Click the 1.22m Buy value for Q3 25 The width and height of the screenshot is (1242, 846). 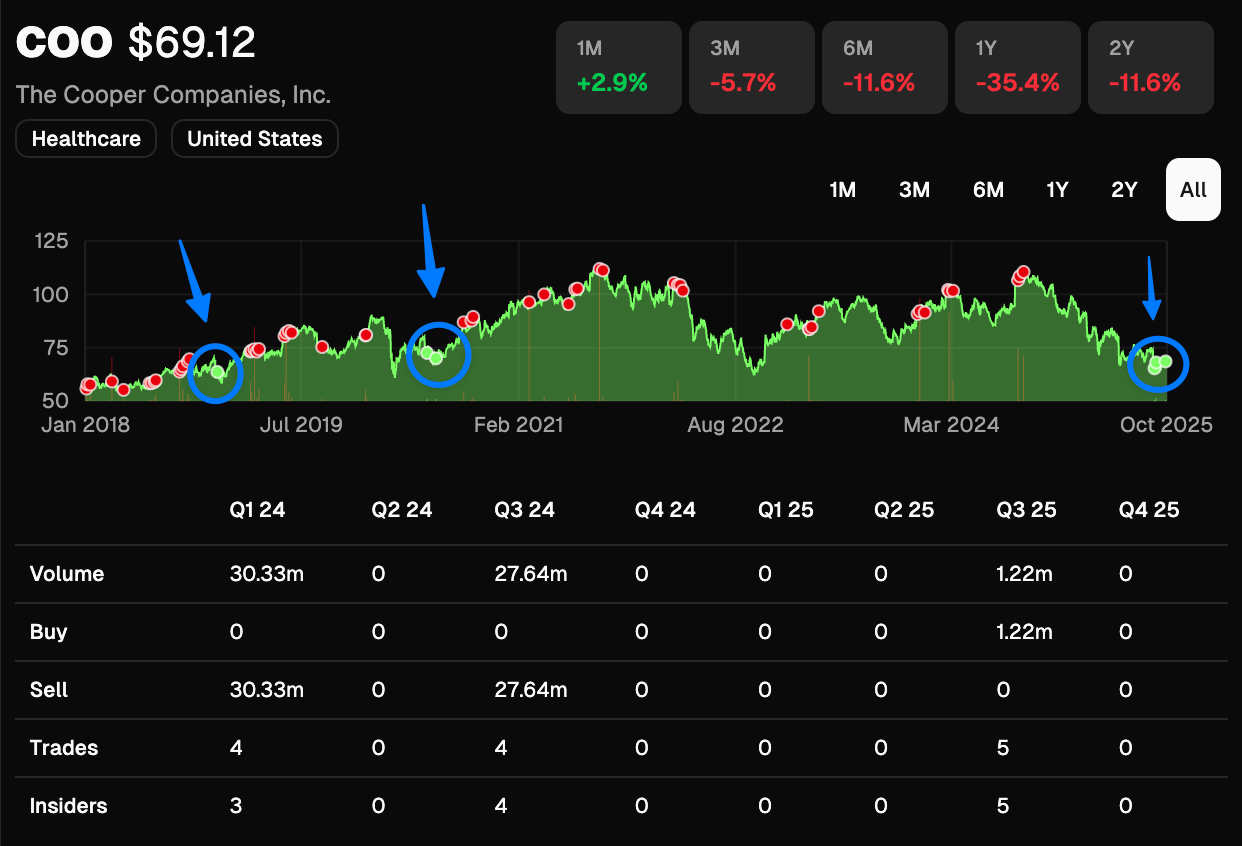pyautogui.click(x=1025, y=632)
